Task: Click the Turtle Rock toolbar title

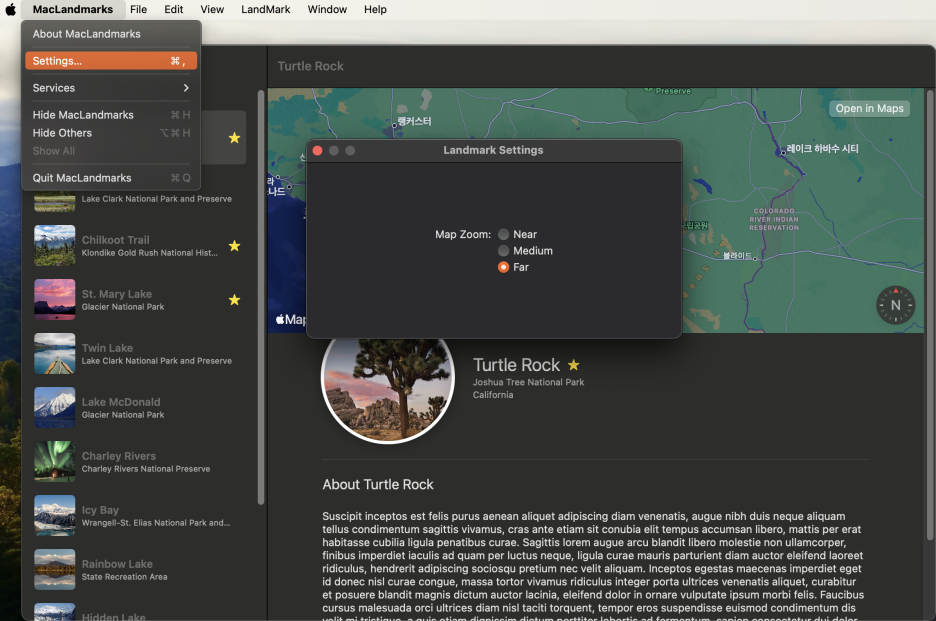Action: coord(310,66)
